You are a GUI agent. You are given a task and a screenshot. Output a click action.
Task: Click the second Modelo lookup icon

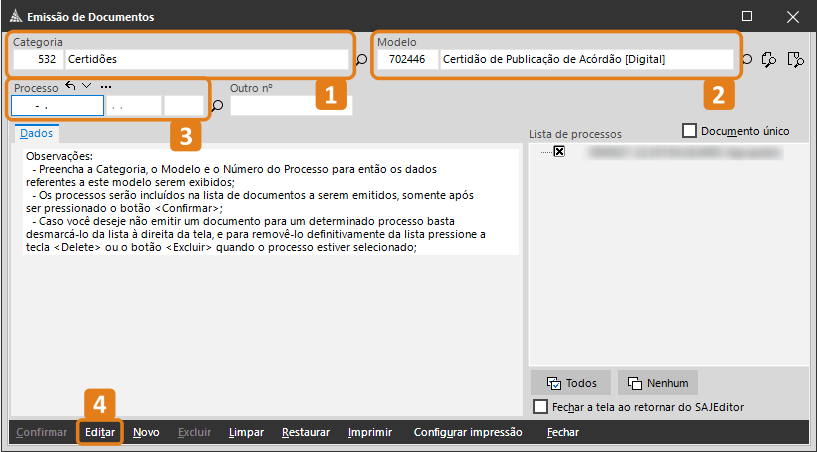coord(769,60)
